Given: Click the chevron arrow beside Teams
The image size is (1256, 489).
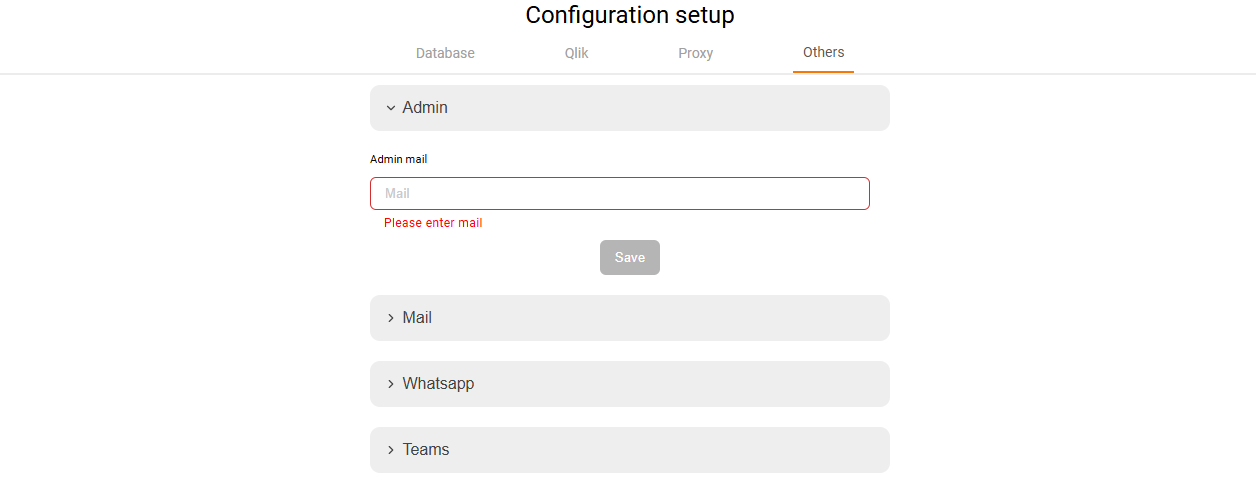Looking at the screenshot, I should click(391, 450).
